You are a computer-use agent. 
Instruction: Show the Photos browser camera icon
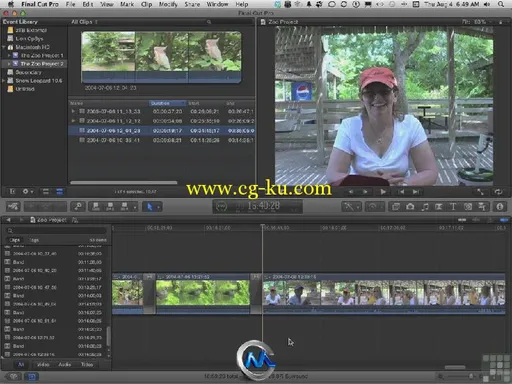tap(410, 207)
